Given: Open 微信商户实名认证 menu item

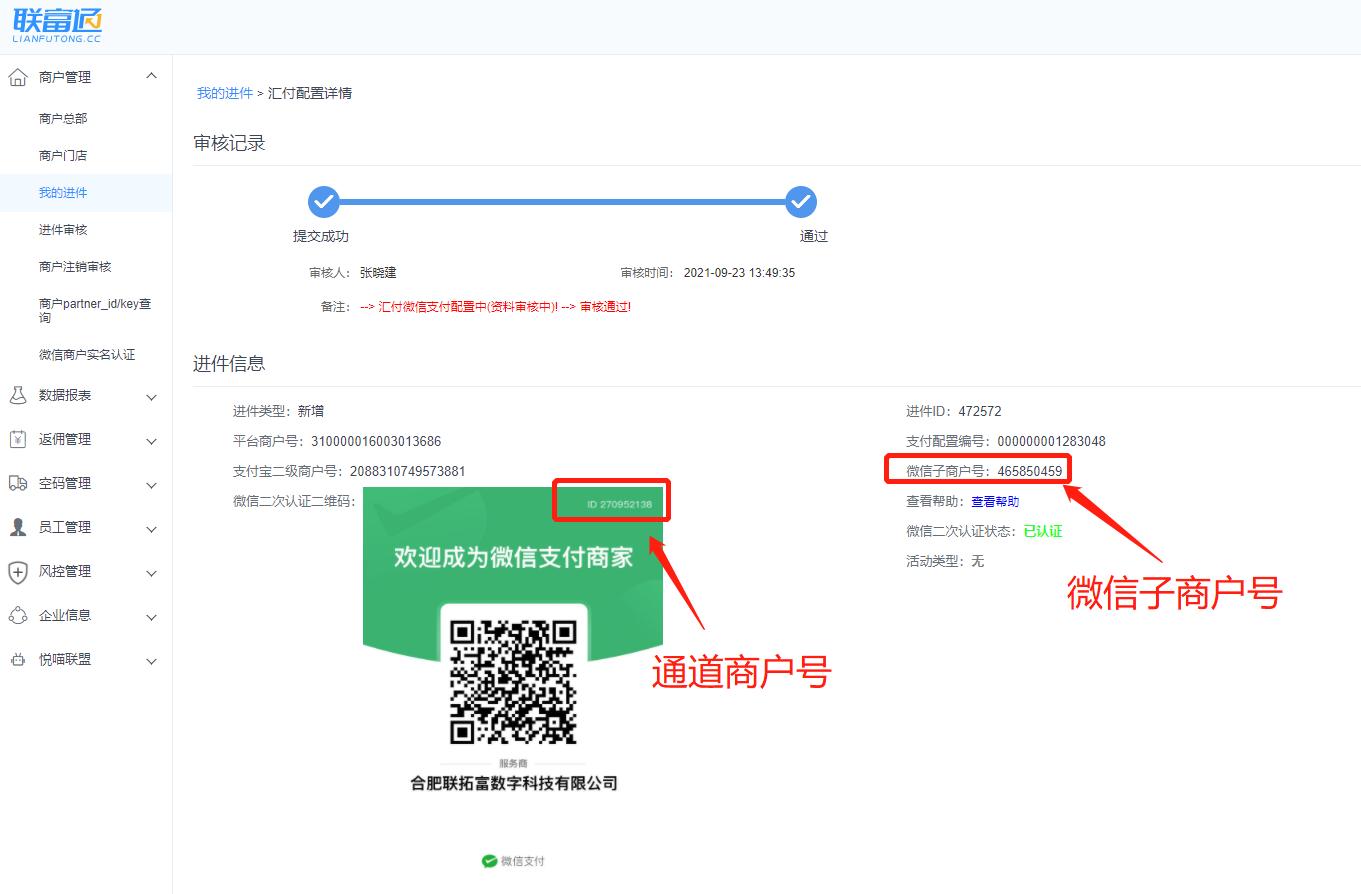Looking at the screenshot, I should pos(87,354).
